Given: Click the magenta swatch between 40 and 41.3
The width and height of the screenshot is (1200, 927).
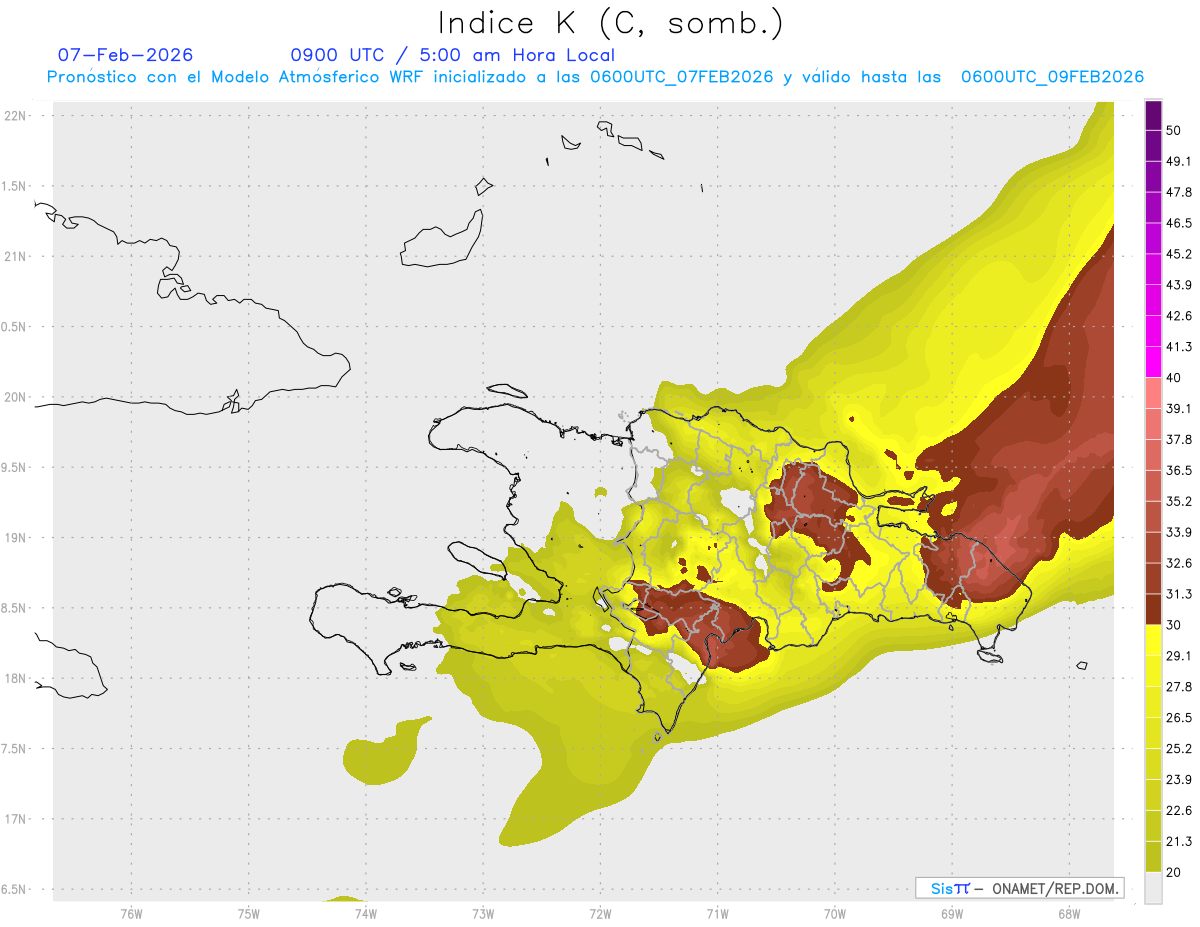Looking at the screenshot, I should pos(1153,363).
